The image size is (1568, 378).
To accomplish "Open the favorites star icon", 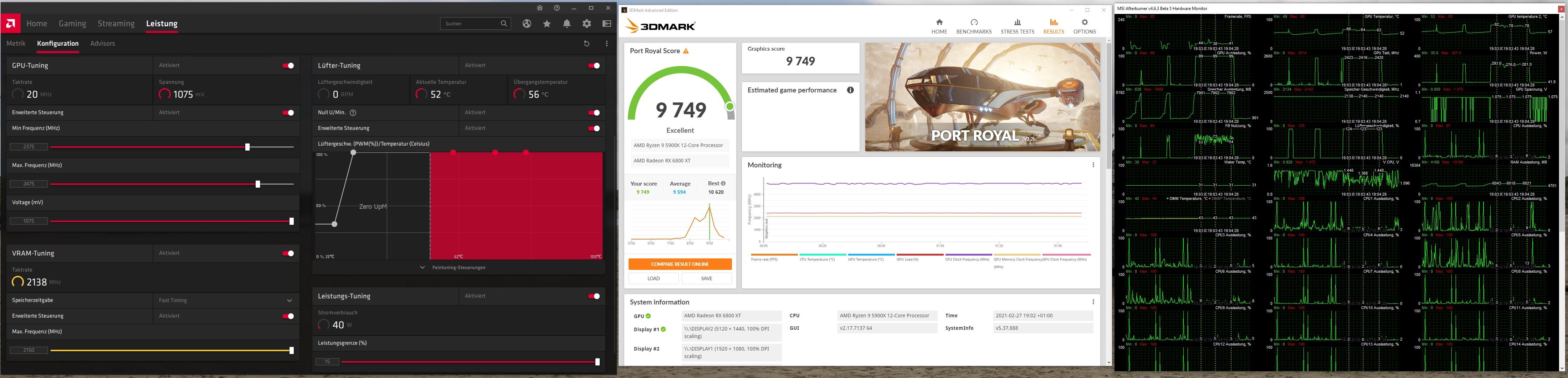I will 547,24.
